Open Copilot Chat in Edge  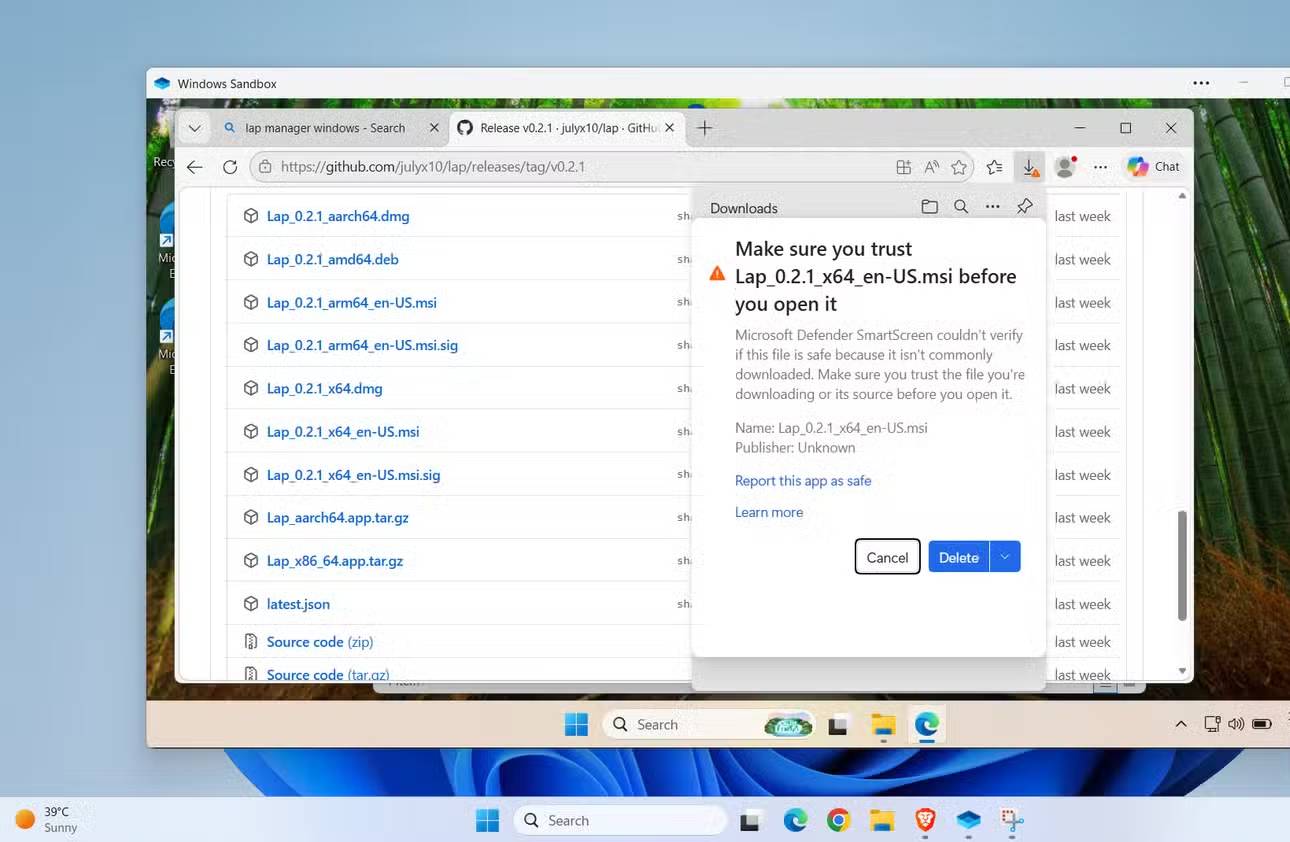click(1154, 167)
